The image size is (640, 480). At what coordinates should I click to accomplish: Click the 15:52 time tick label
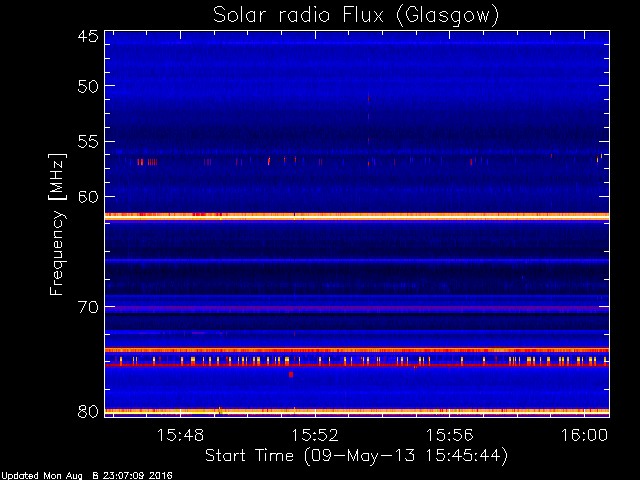[x=315, y=435]
